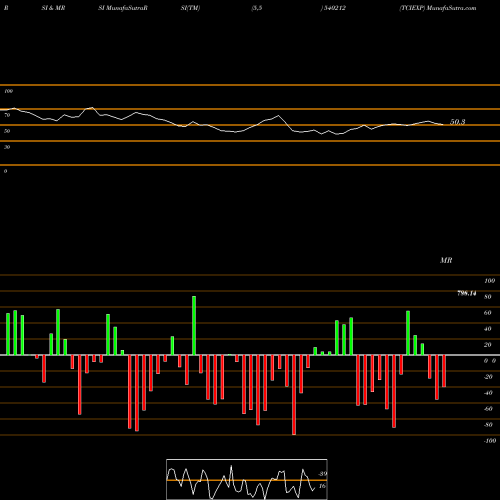
Task: Click the -100 label on the MR axis
Action: [x=490, y=441]
